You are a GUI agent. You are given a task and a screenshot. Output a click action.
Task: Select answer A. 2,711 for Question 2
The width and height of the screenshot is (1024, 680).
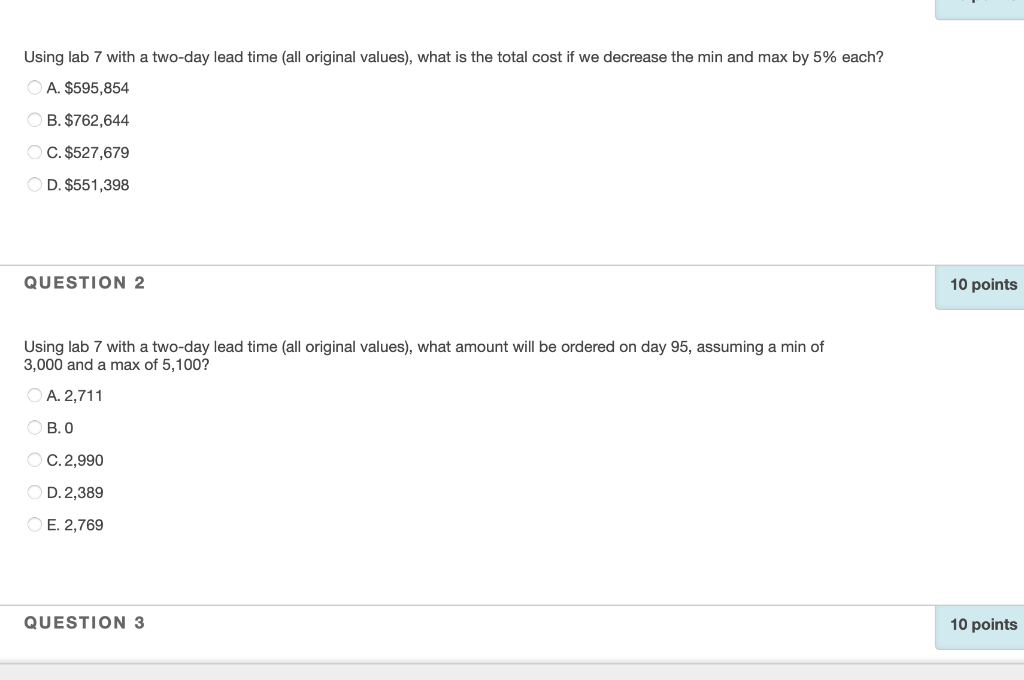pos(34,395)
